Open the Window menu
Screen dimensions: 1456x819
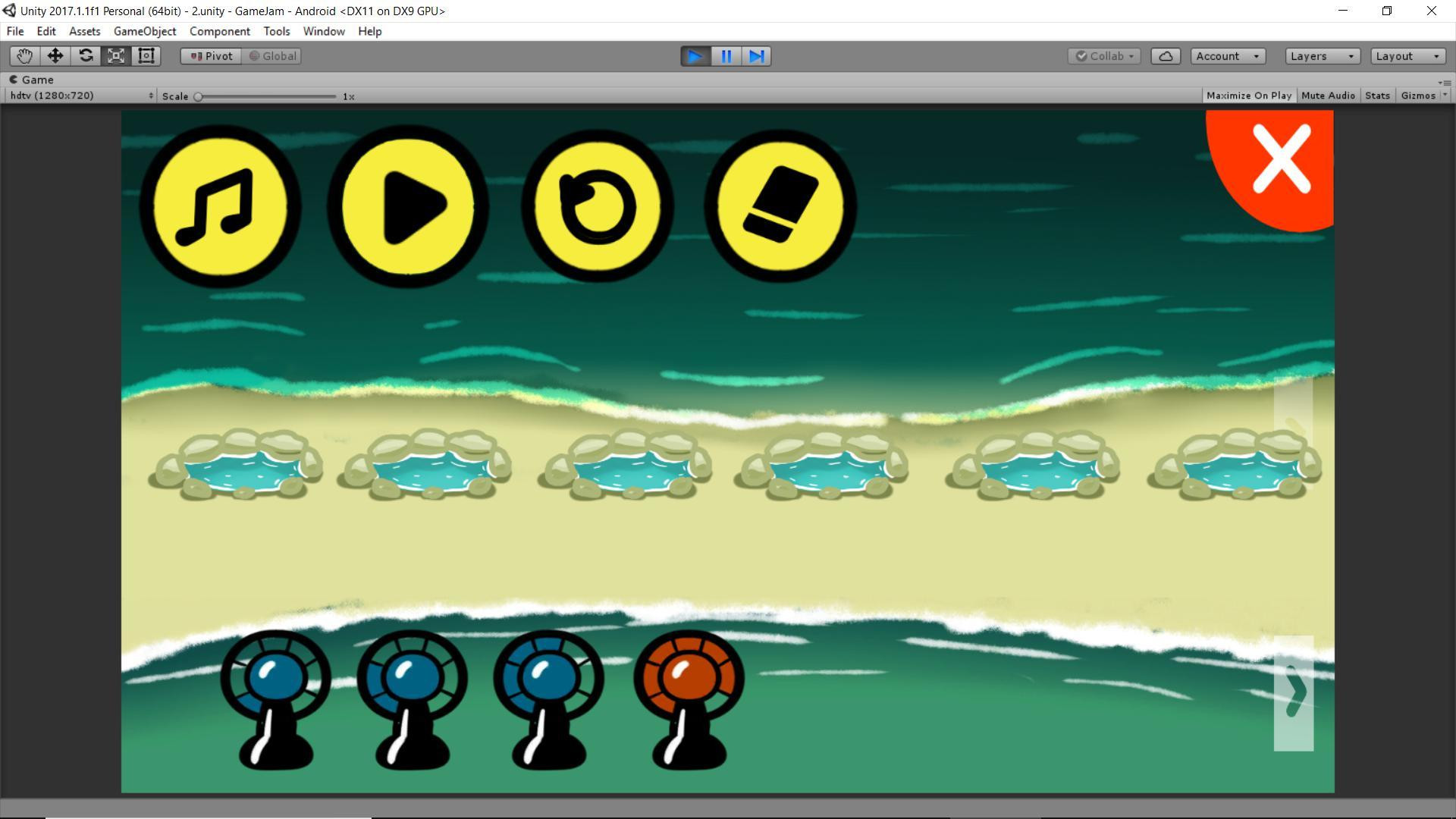pyautogui.click(x=324, y=31)
